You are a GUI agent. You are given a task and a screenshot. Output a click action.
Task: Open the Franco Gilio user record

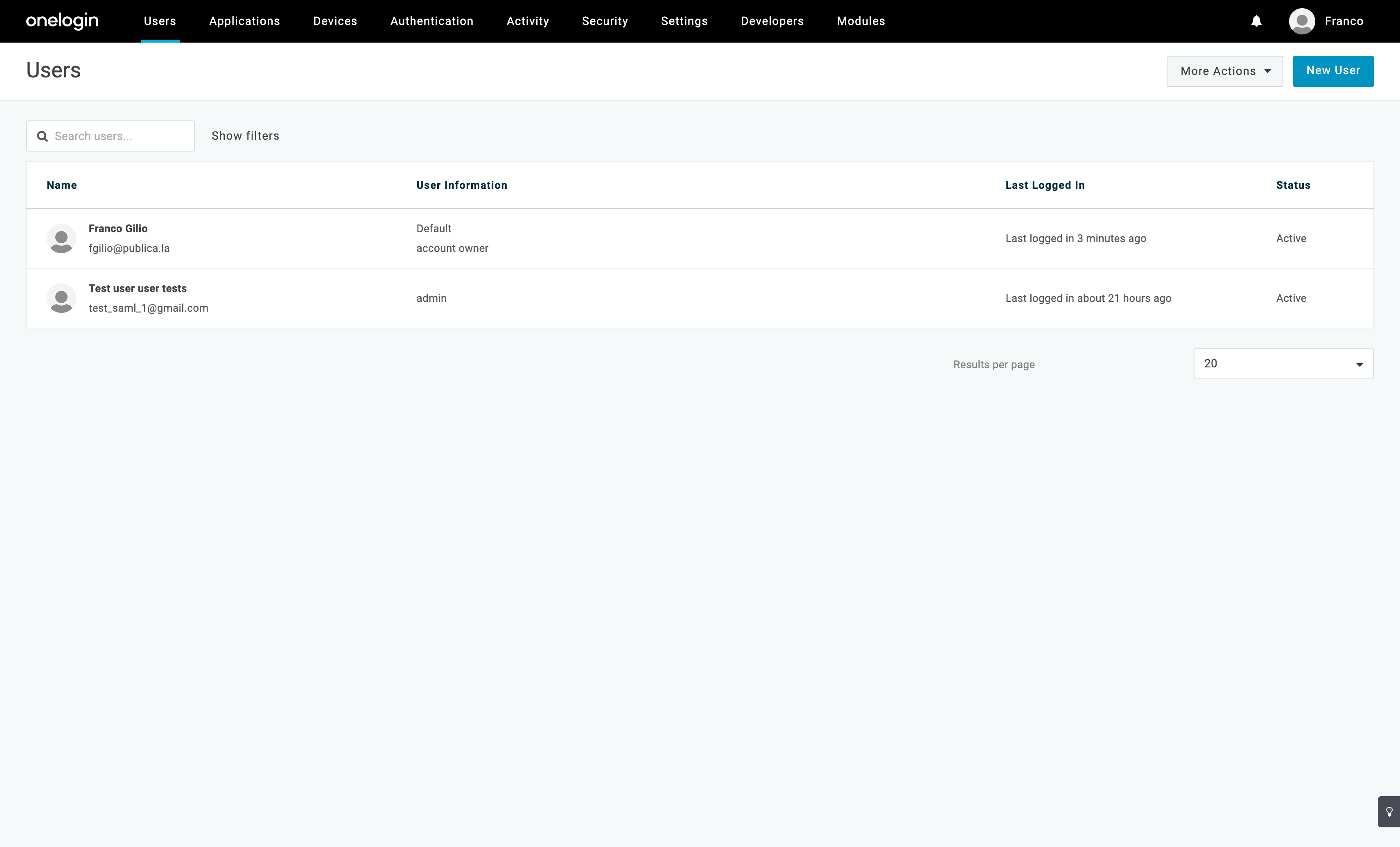[118, 229]
